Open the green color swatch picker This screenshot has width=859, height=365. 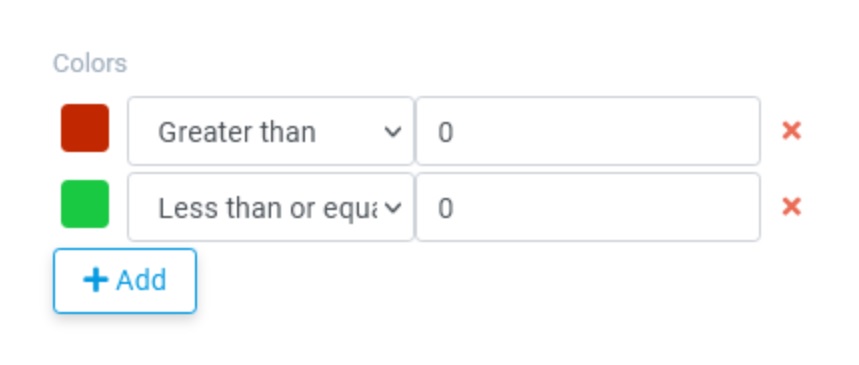pos(85,204)
